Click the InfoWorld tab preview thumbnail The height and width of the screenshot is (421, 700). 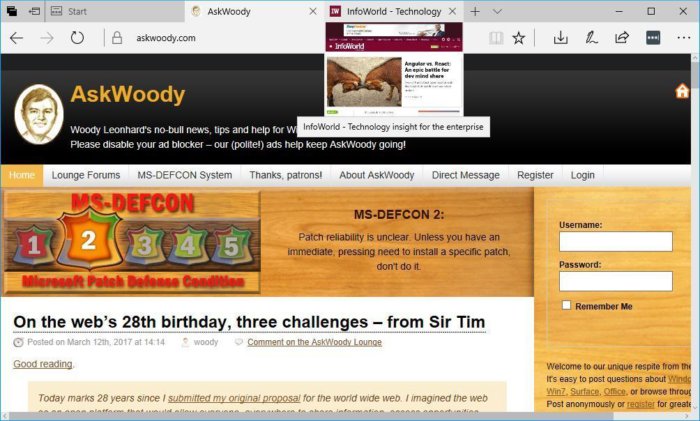[394, 70]
